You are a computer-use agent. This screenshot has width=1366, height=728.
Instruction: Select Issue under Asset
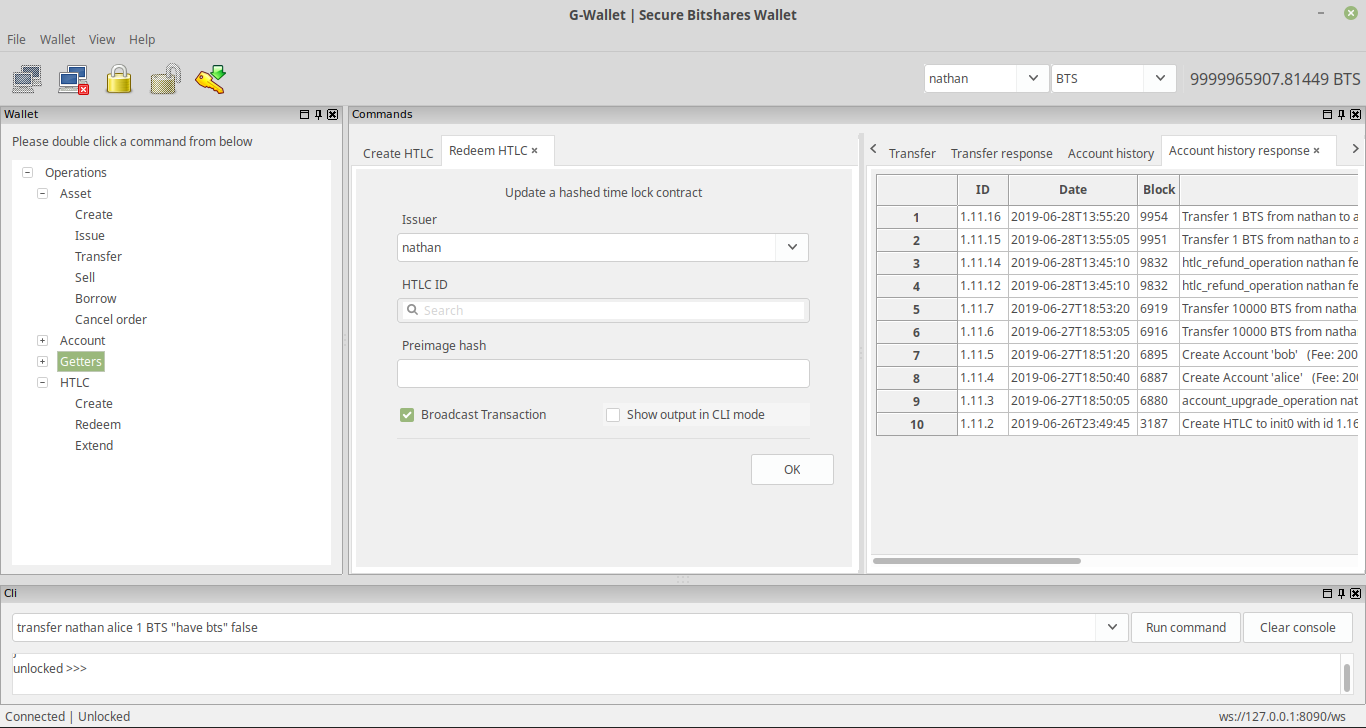90,236
